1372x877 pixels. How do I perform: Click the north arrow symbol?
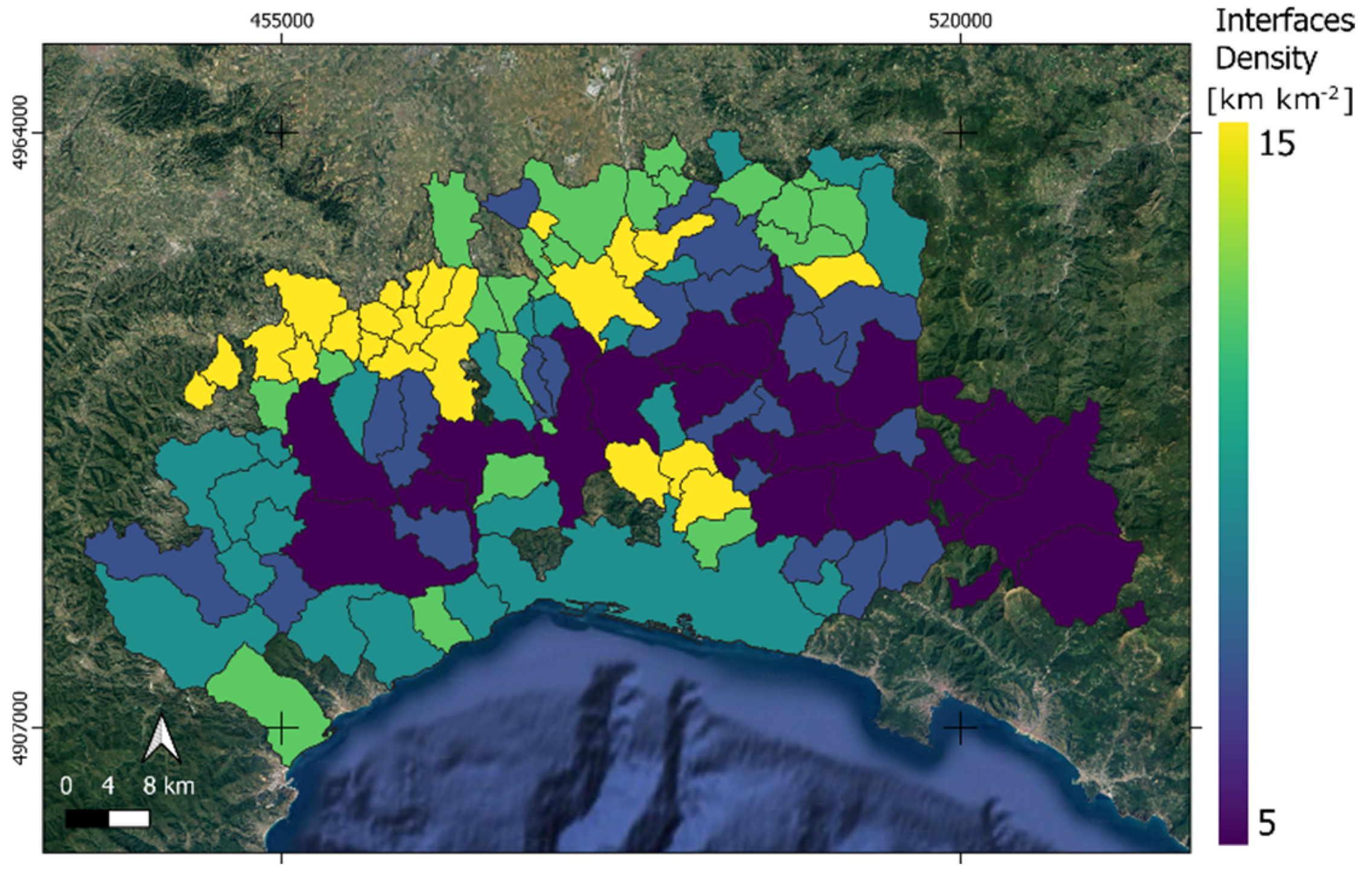pos(161,739)
